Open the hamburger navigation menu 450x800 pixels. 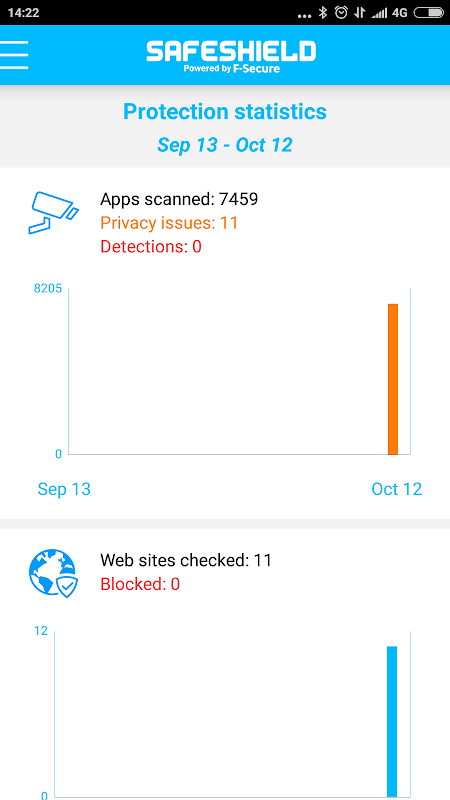[x=14, y=54]
